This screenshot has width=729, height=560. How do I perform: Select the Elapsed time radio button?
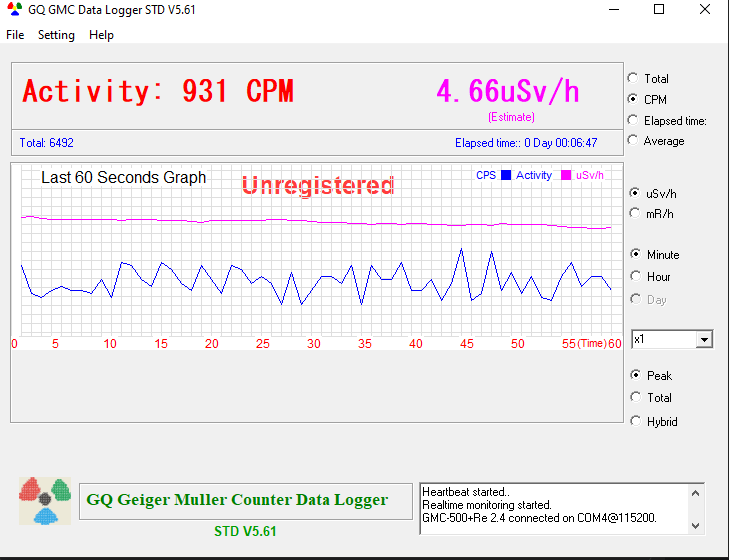(633, 120)
